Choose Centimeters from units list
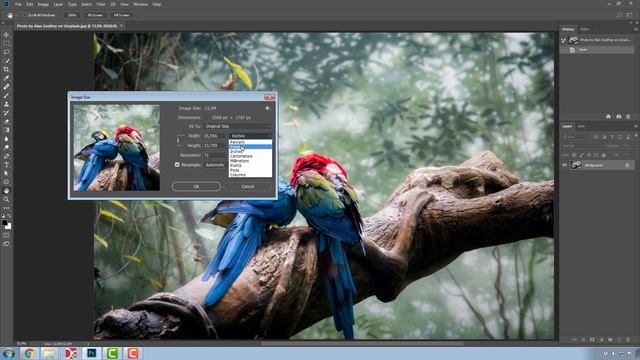This screenshot has height=360, width=640. (x=250, y=156)
